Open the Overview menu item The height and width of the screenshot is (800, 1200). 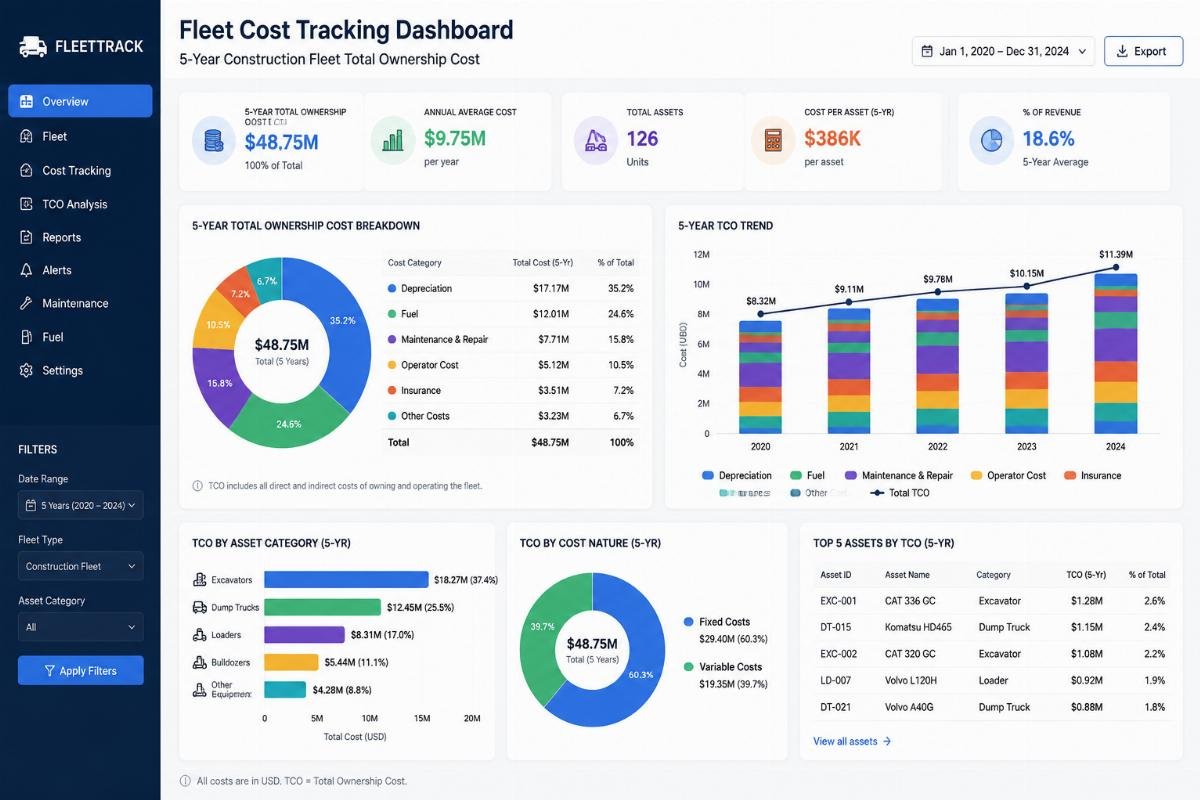tap(80, 101)
